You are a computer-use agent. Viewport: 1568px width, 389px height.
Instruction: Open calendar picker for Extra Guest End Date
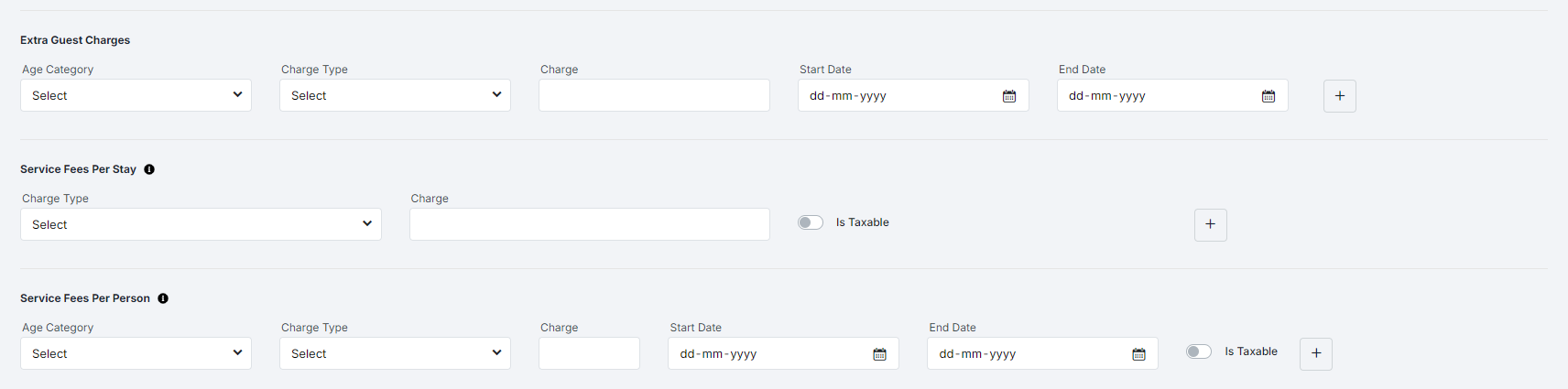[1269, 96]
